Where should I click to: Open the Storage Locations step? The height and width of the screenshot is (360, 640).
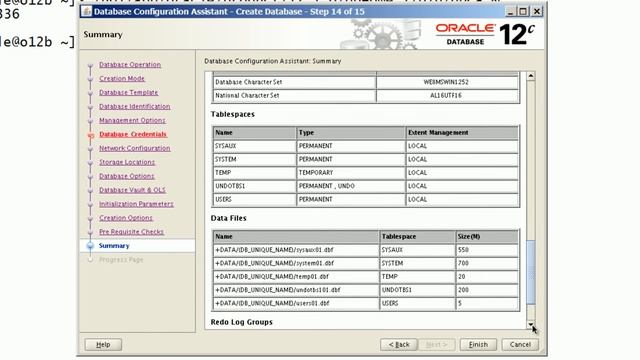tap(127, 162)
